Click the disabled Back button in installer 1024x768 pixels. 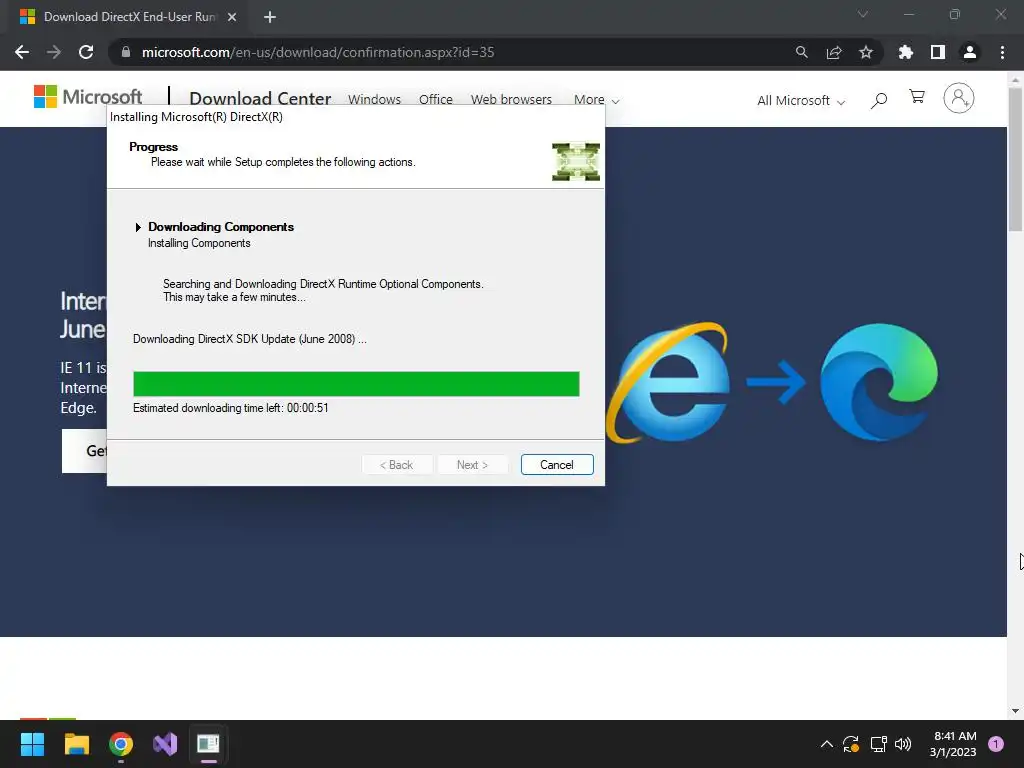(x=396, y=464)
